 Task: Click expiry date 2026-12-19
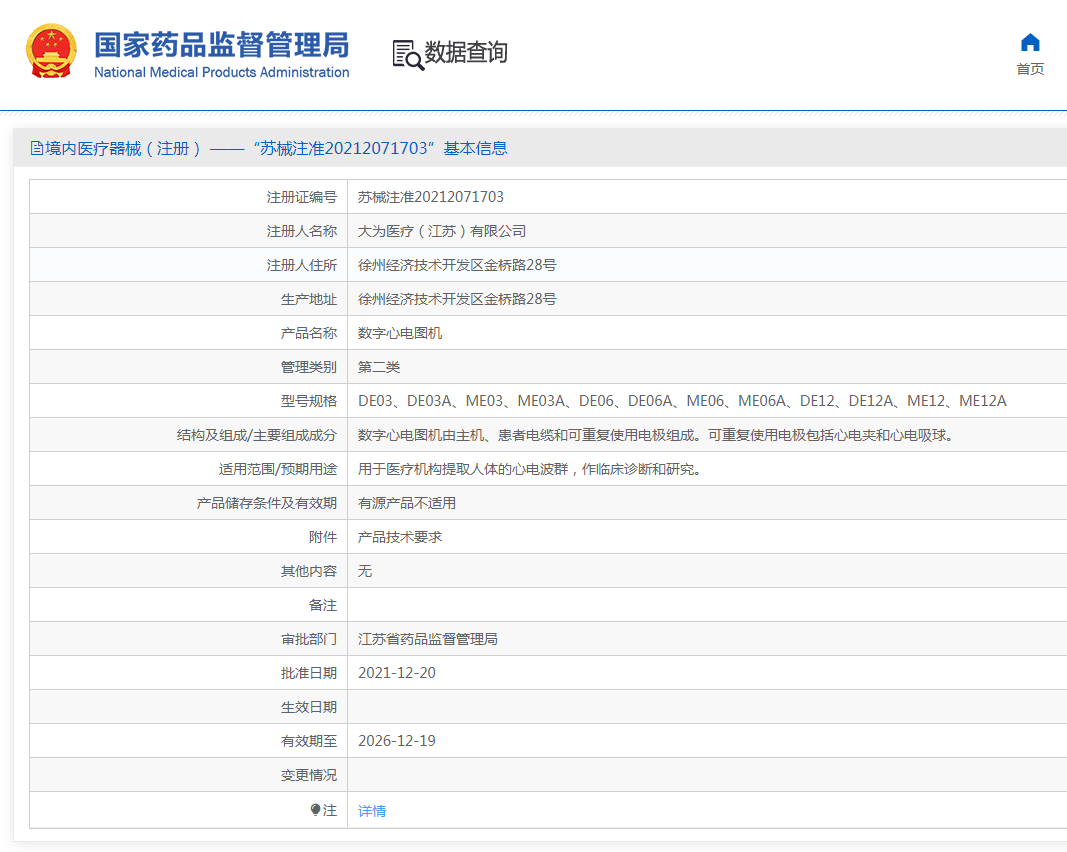tap(397, 741)
